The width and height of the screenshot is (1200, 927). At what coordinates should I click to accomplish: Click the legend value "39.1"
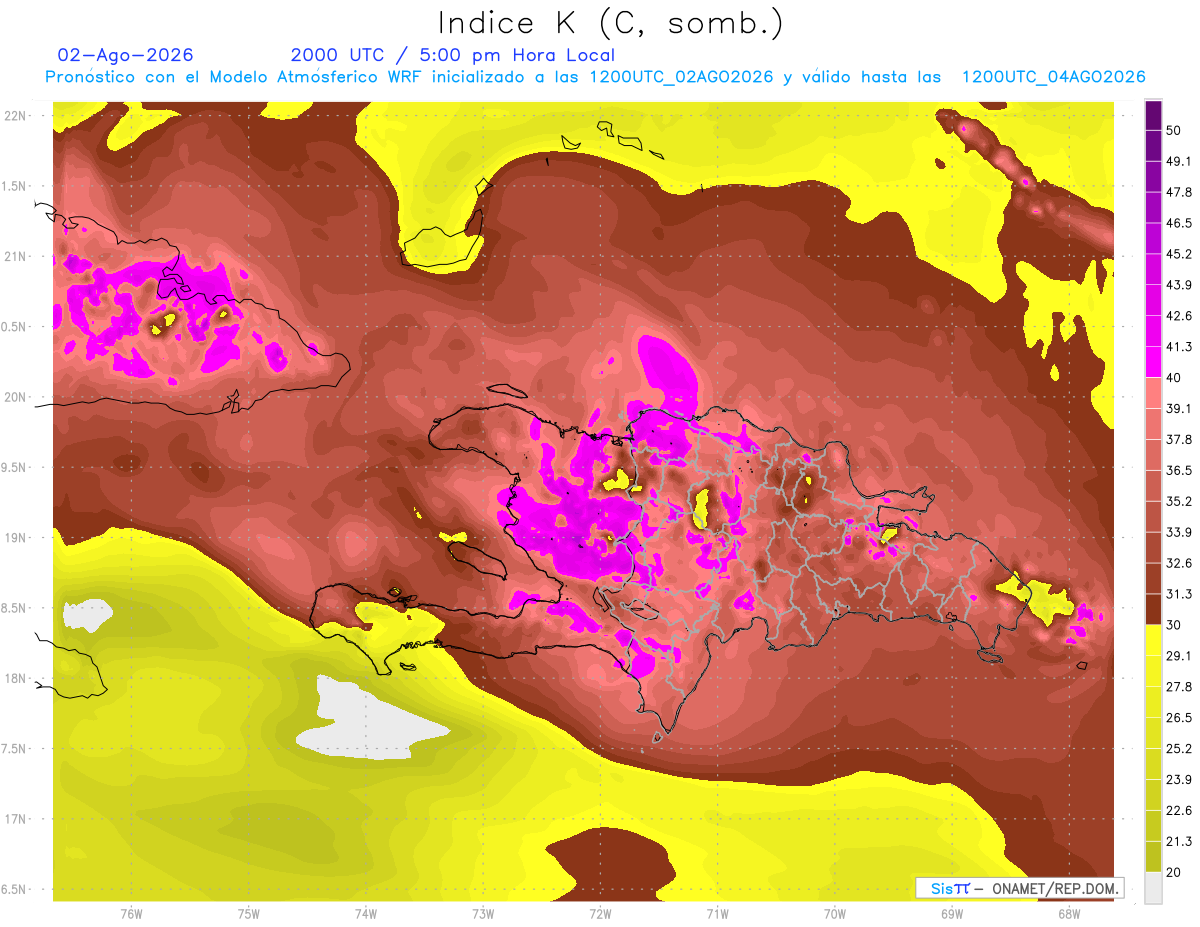1178,408
